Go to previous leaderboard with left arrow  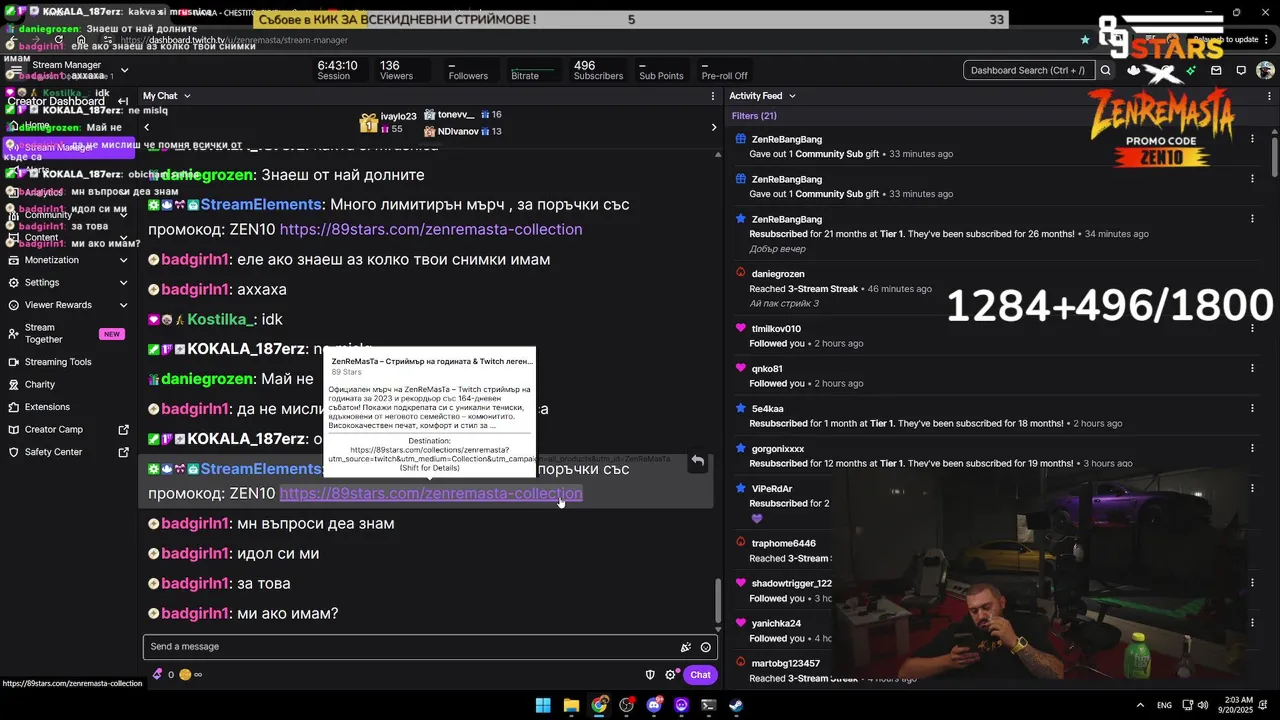click(146, 127)
